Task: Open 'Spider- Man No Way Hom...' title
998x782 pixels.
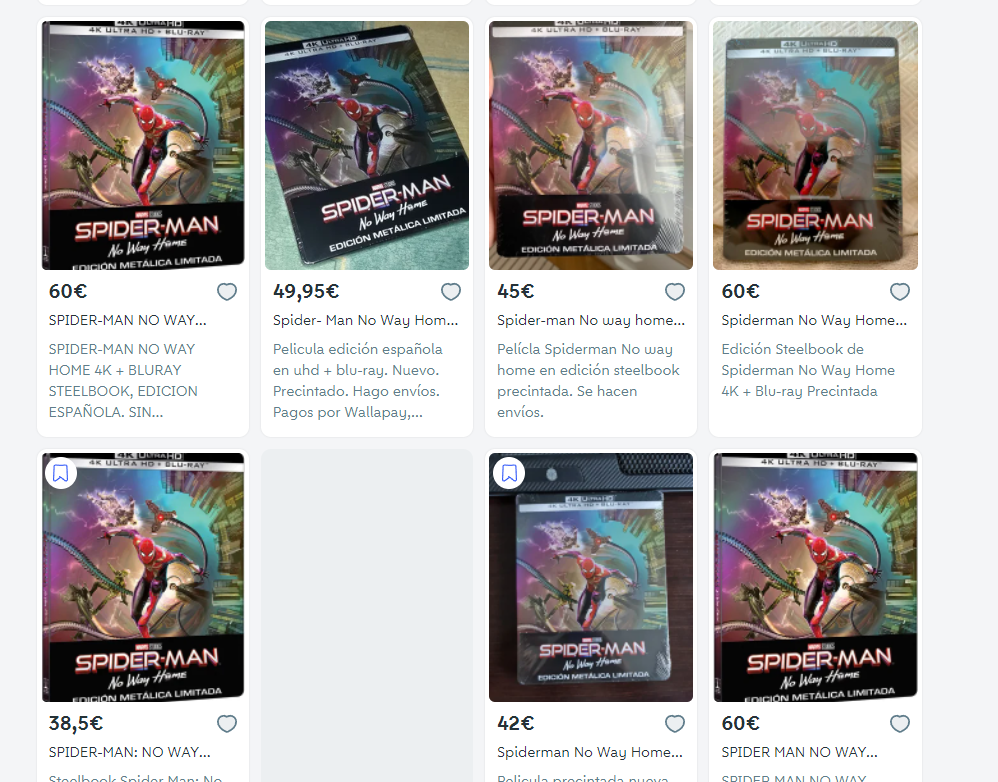Action: 365,320
